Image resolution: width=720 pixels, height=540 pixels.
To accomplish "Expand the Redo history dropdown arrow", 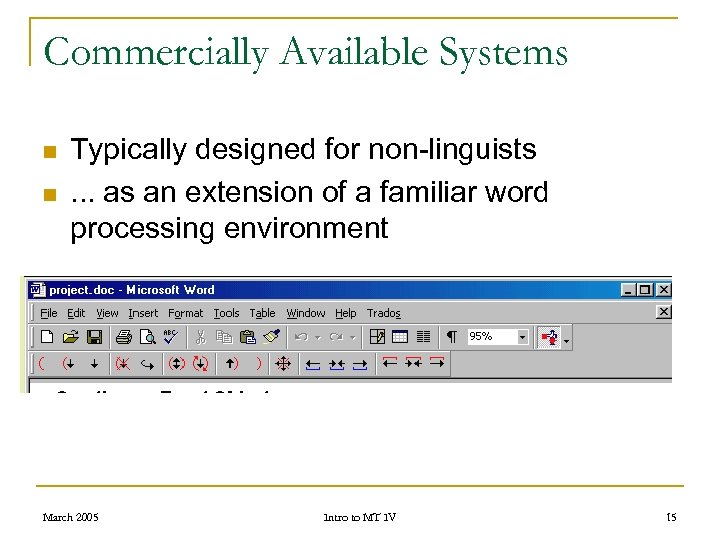I will tap(353, 338).
